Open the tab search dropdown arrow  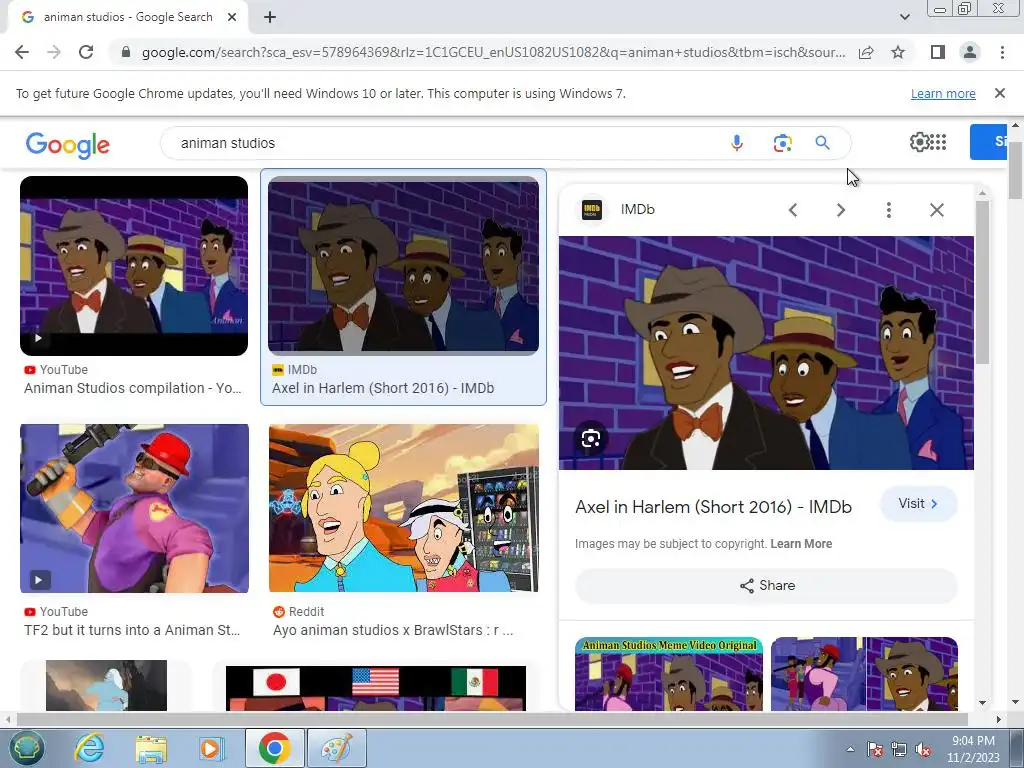coord(904,17)
